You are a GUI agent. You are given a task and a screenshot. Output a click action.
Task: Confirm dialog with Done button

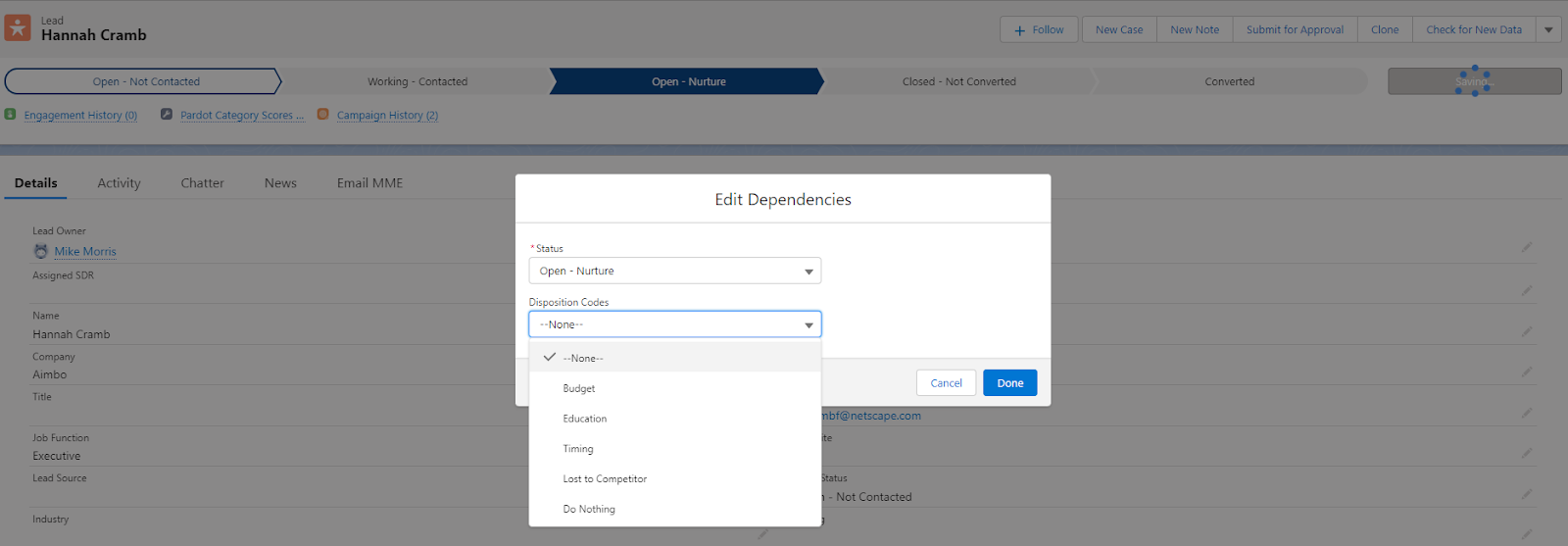click(x=1009, y=383)
